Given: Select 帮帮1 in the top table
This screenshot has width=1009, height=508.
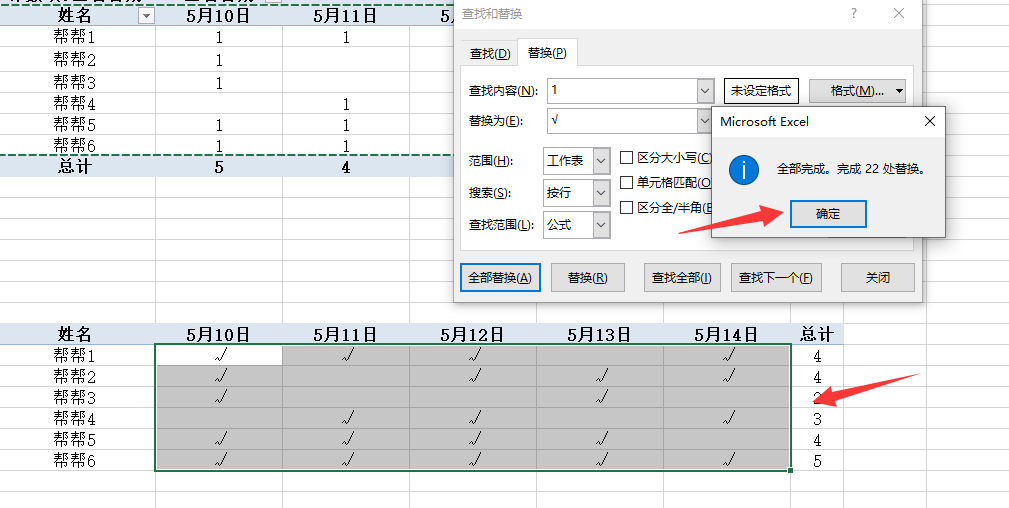Looking at the screenshot, I should (x=75, y=37).
